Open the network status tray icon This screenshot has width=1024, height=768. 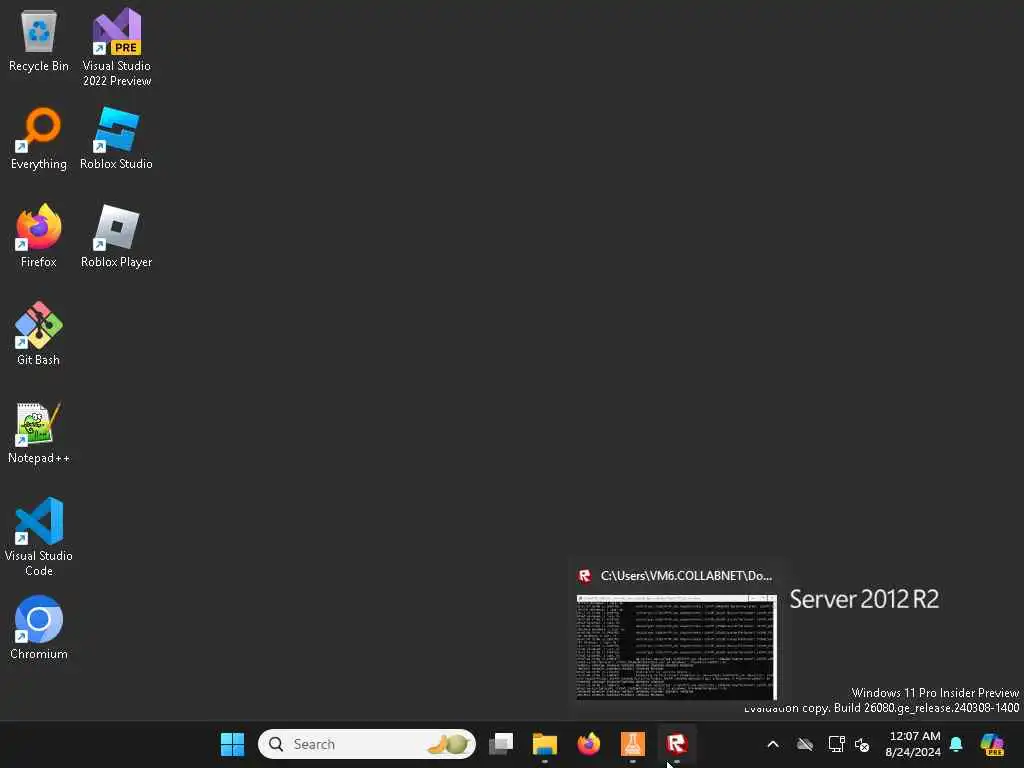point(836,744)
